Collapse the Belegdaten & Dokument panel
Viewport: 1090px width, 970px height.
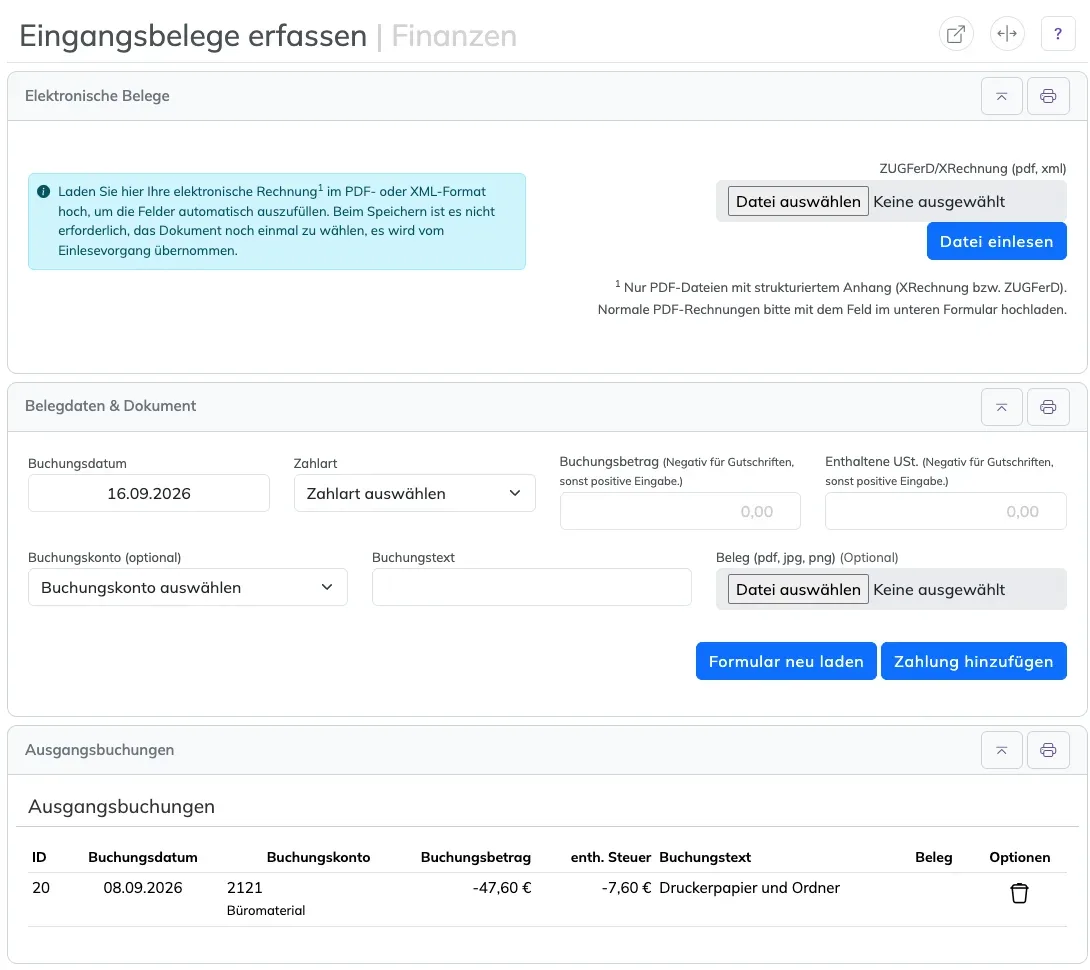pyautogui.click(x=1001, y=407)
